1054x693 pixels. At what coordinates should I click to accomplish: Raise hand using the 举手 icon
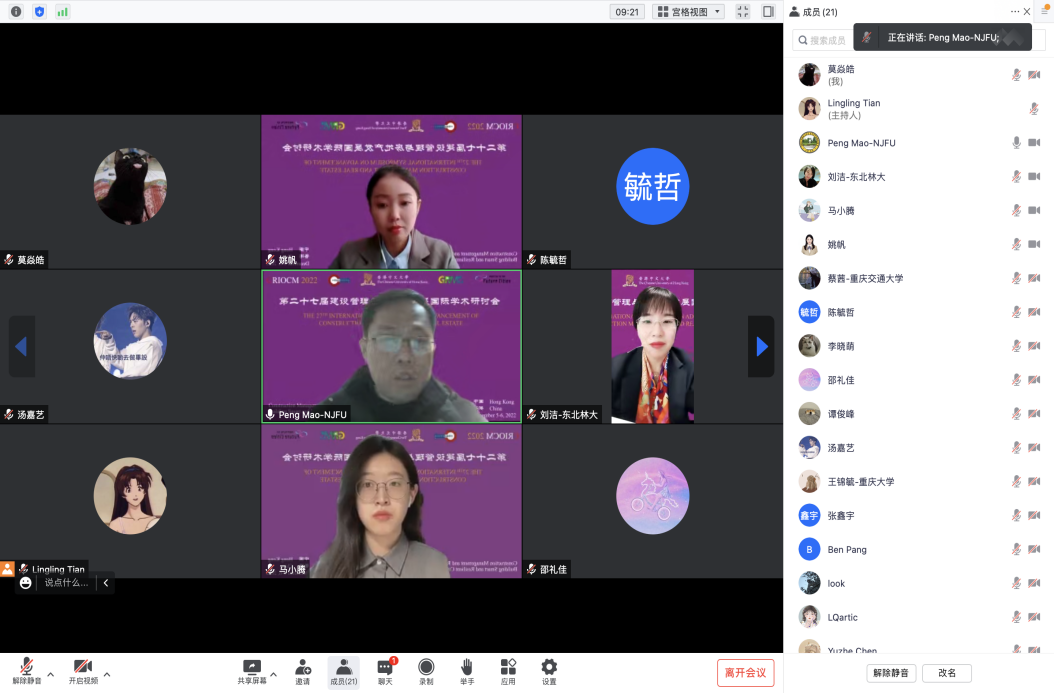pyautogui.click(x=467, y=671)
